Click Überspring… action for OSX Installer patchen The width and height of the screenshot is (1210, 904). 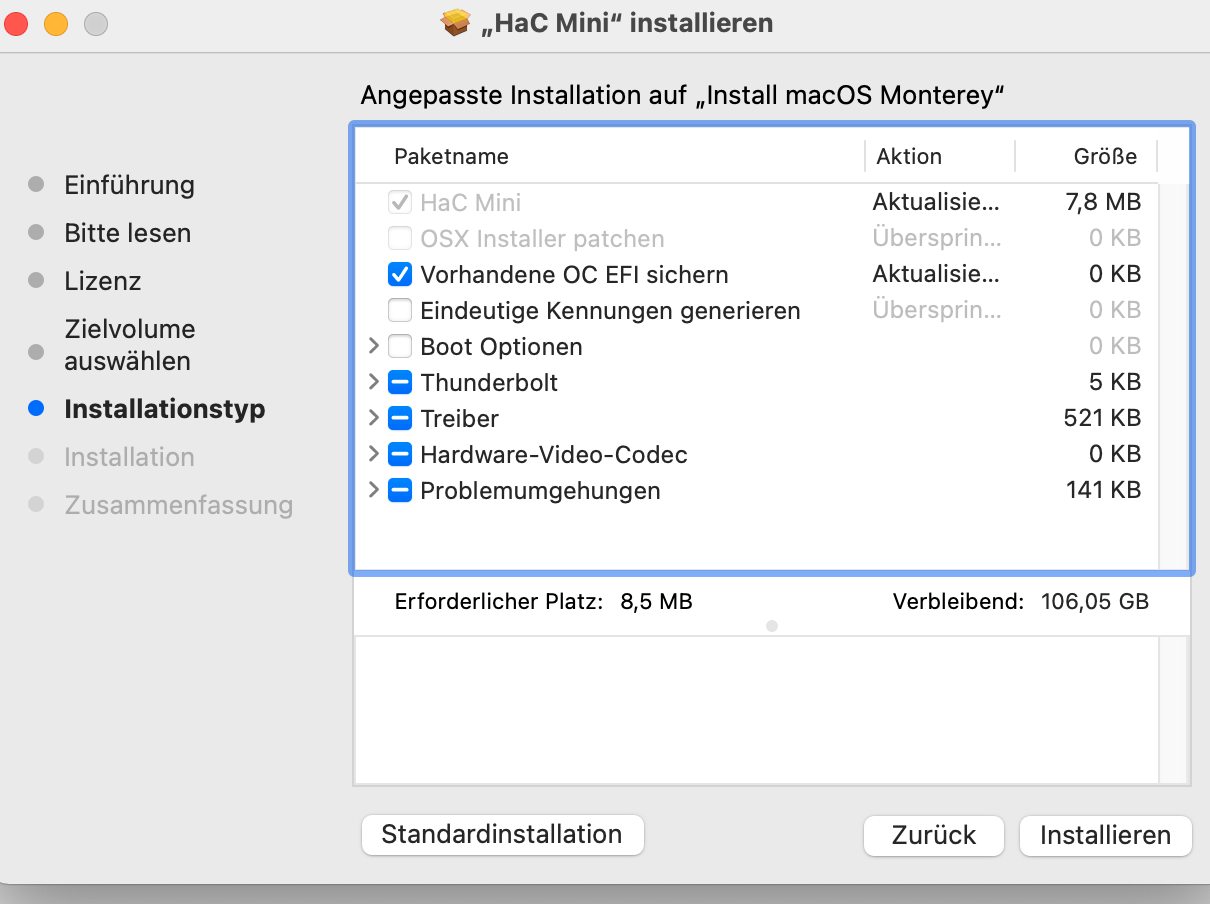pyautogui.click(x=936, y=239)
